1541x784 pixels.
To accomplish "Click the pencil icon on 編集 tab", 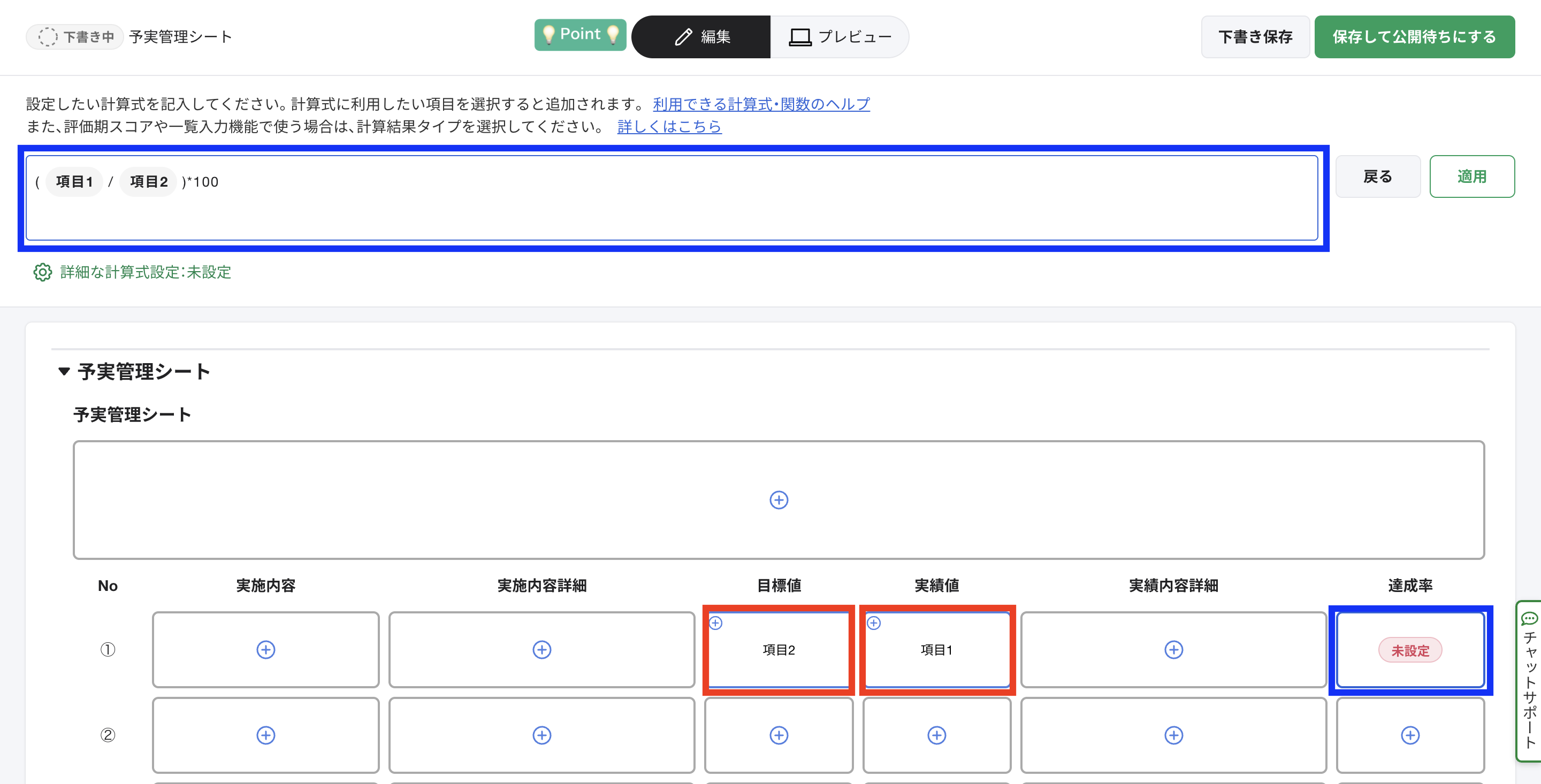I will (683, 37).
